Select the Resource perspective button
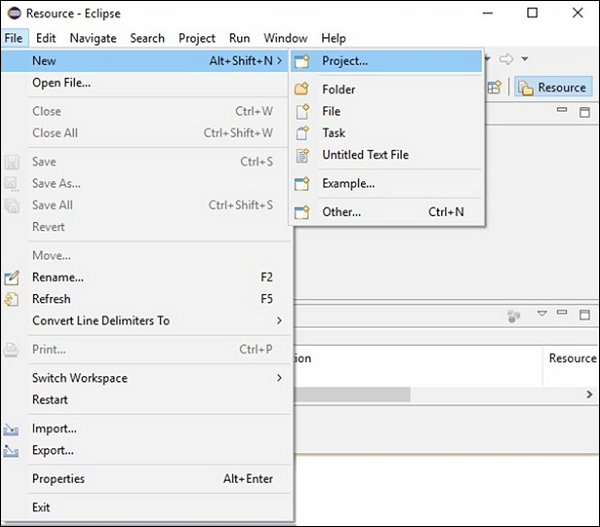The image size is (600, 527). 552,87
